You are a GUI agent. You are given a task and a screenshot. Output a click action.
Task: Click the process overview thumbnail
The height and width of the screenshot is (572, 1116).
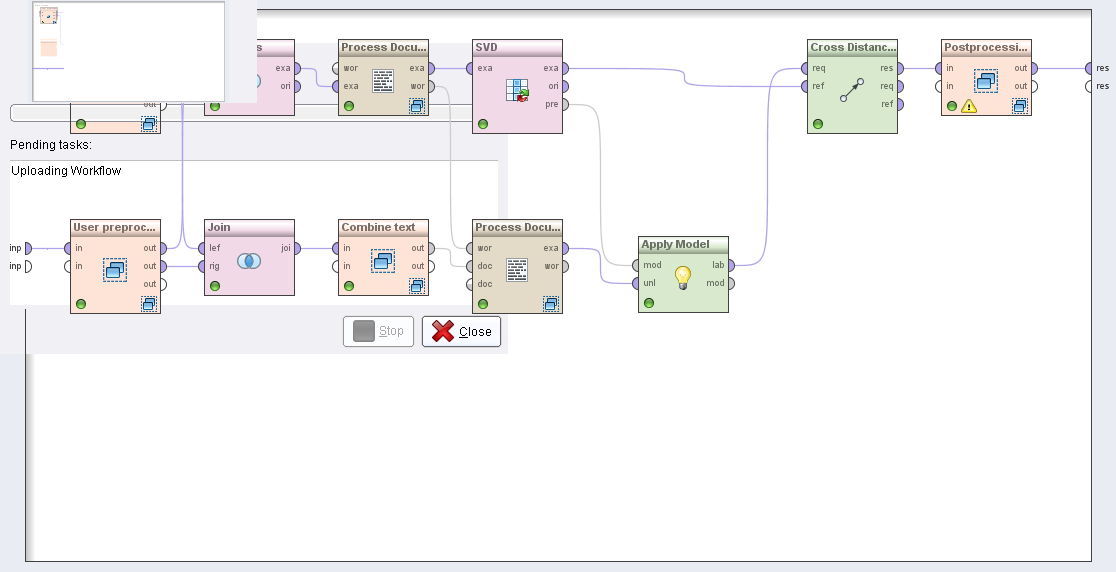tap(144, 52)
